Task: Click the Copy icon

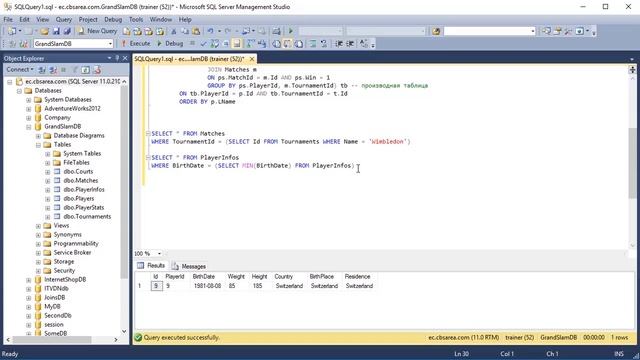Action: 185,31
